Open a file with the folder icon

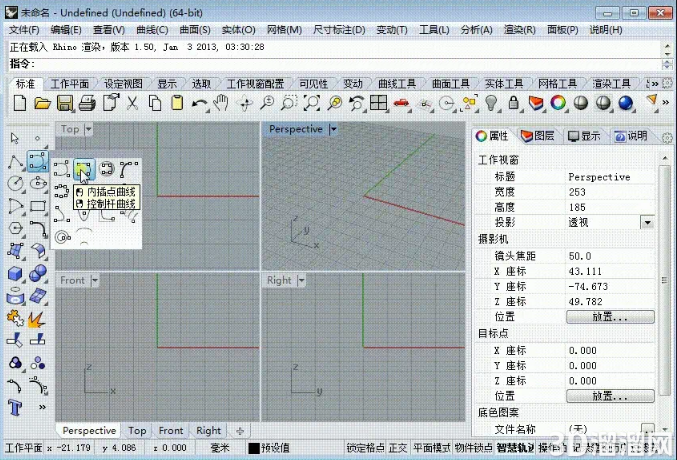tap(42, 104)
